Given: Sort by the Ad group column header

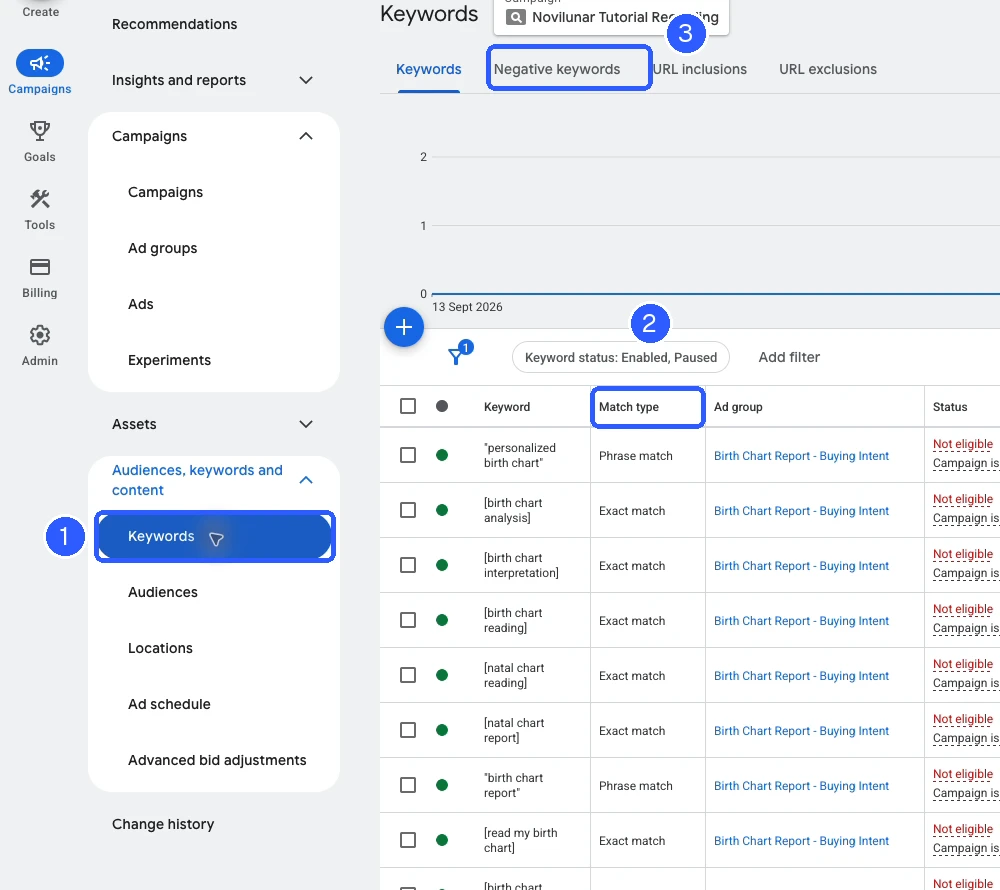Looking at the screenshot, I should tap(738, 407).
